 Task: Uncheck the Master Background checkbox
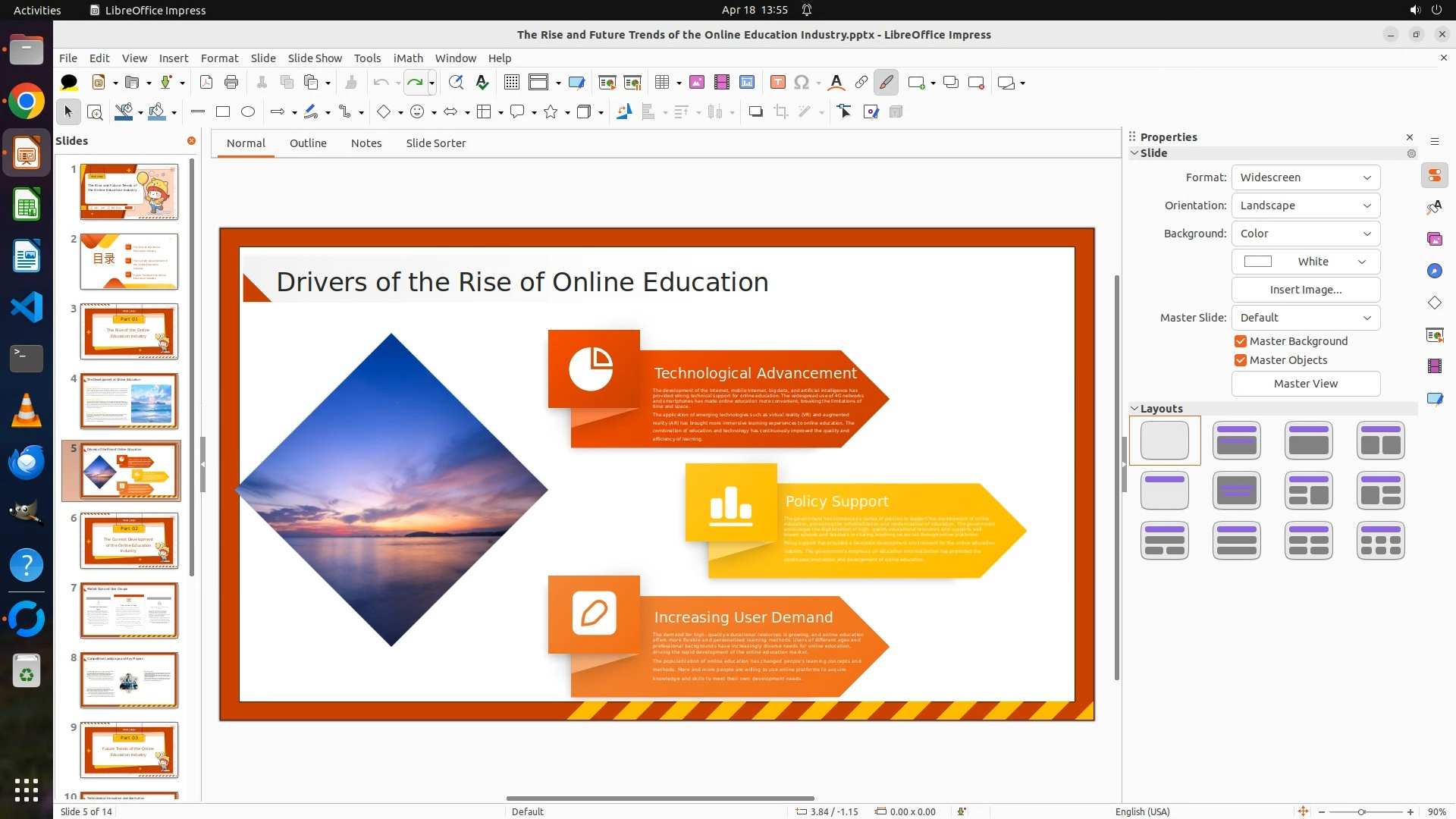1241,341
